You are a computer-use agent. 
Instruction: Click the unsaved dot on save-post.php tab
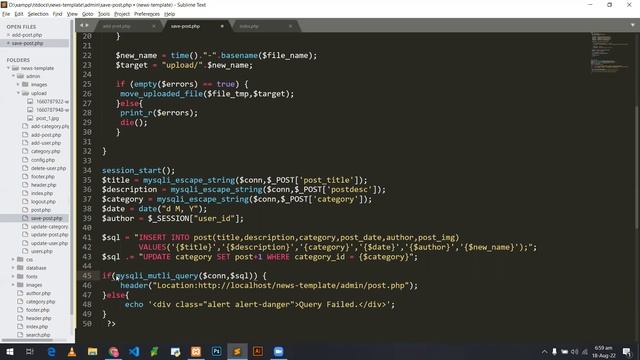pos(222,26)
